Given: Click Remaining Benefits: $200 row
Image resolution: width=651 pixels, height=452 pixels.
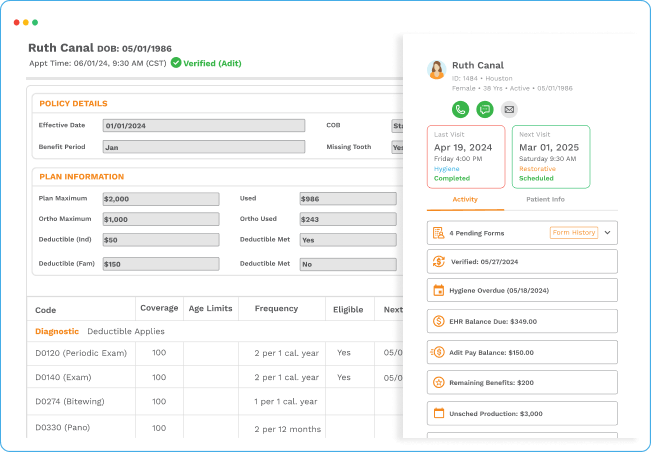Looking at the screenshot, I should click(522, 382).
